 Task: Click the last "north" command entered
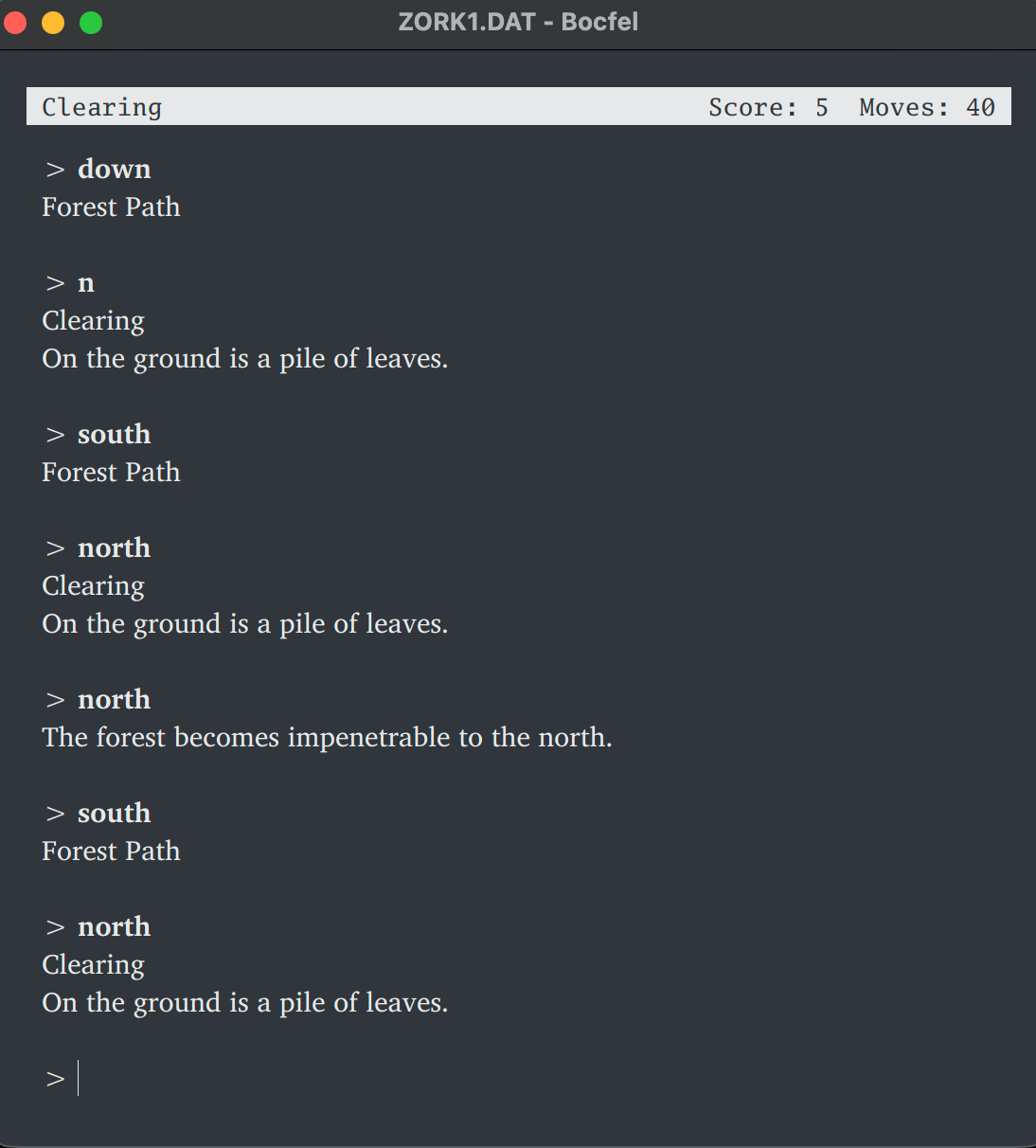[x=114, y=926]
